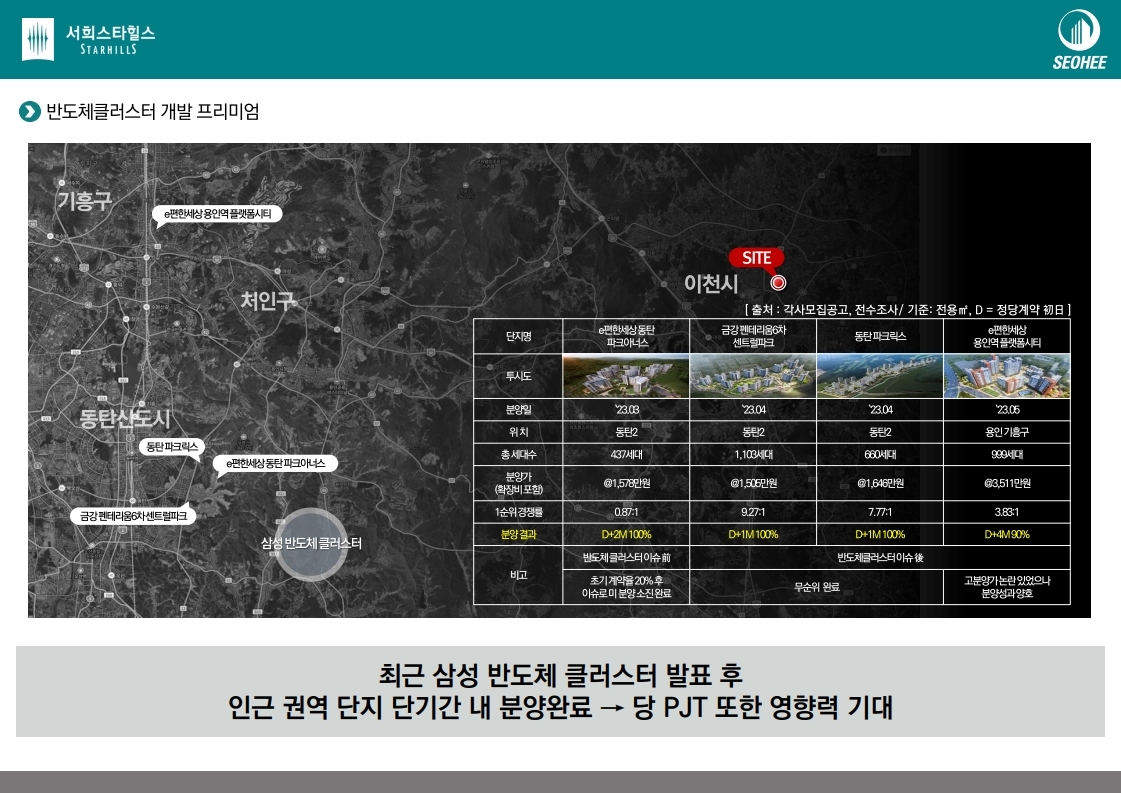Click the 동탄 파크릭스 table column header

pos(880,336)
